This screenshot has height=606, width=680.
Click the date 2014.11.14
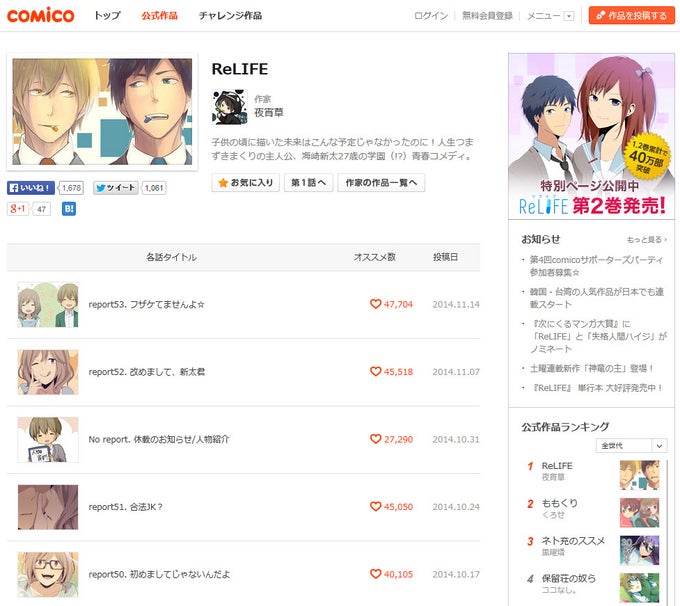(456, 305)
